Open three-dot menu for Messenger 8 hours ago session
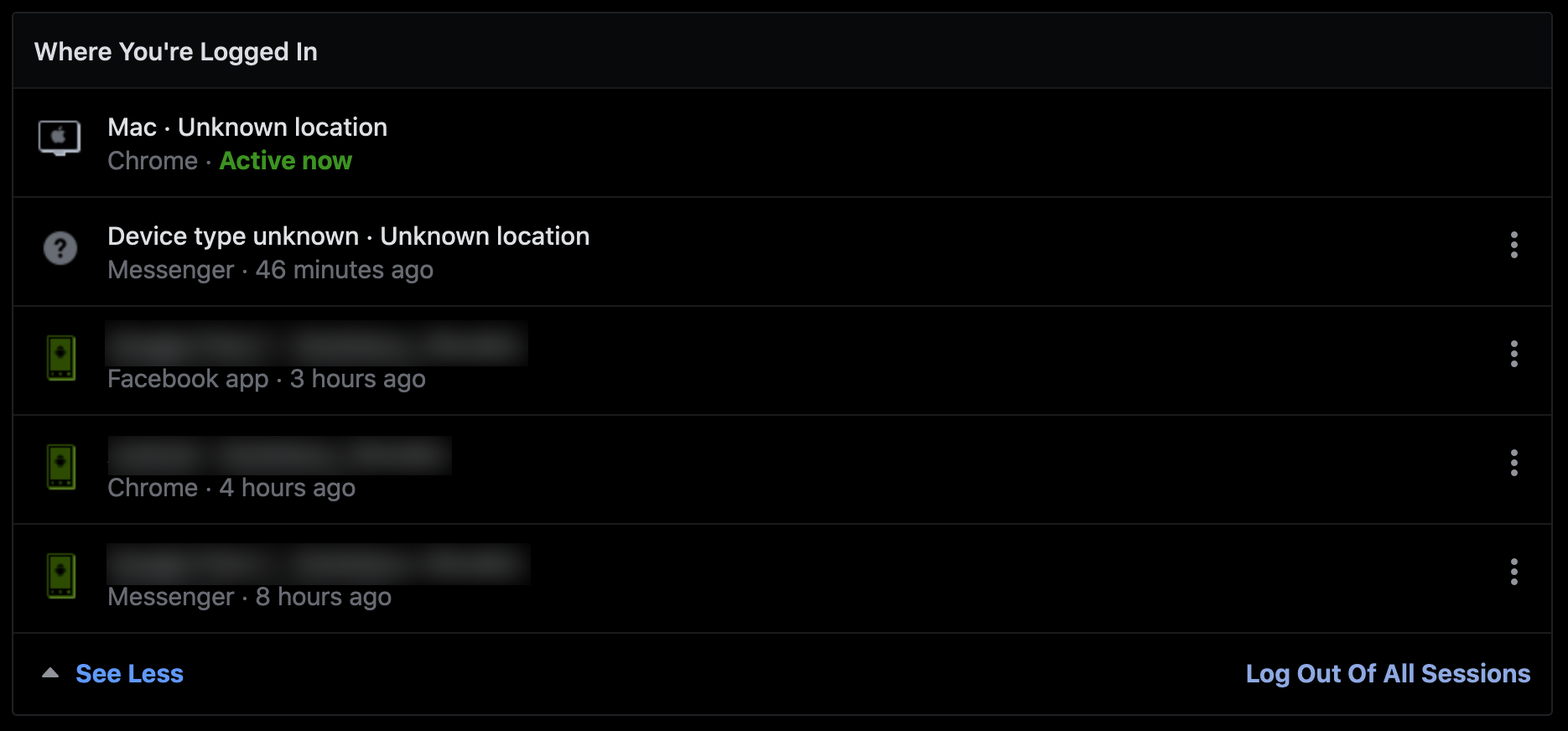The image size is (1568, 731). (1513, 572)
